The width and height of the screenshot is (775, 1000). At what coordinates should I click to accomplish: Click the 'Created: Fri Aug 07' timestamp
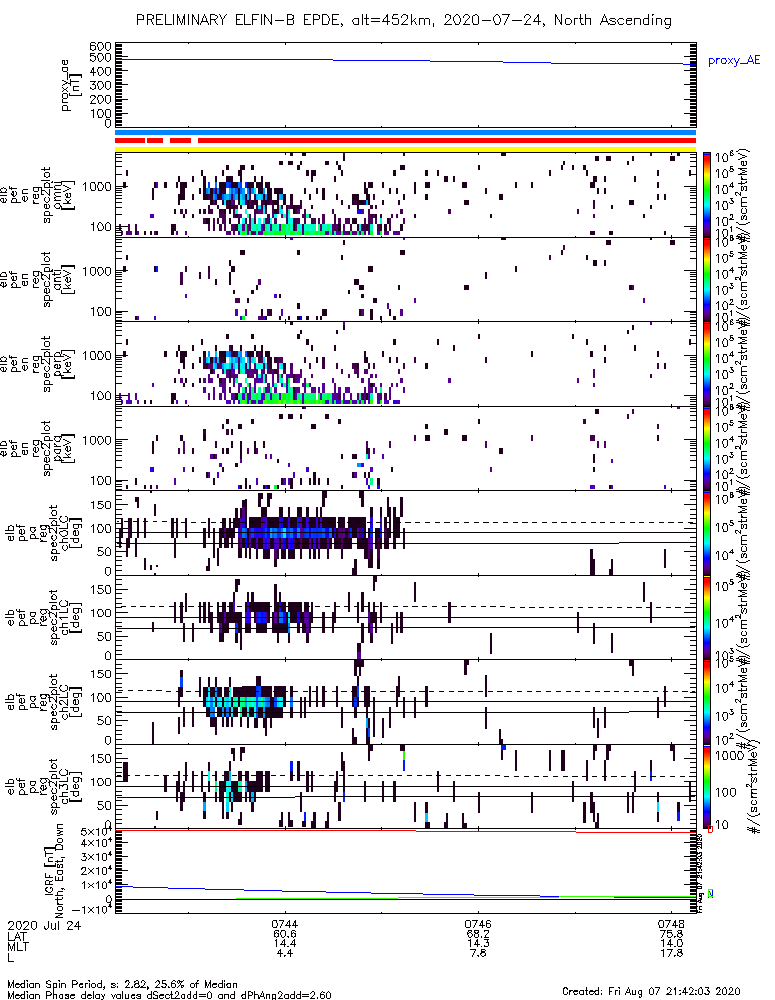tap(651, 991)
